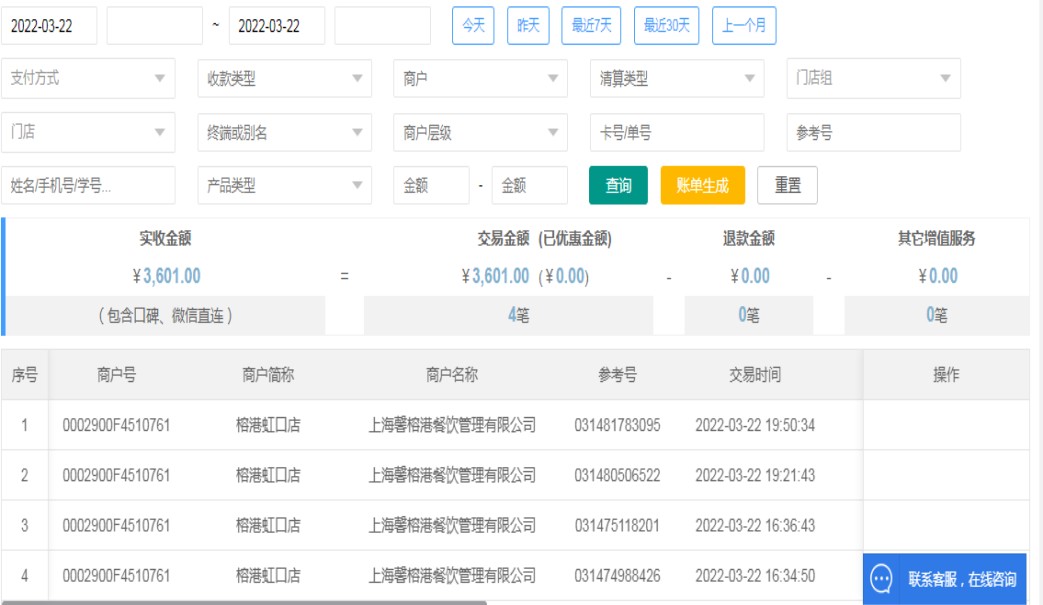Click the start date field 2022-03-22
The image size is (1043, 605).
[49, 26]
